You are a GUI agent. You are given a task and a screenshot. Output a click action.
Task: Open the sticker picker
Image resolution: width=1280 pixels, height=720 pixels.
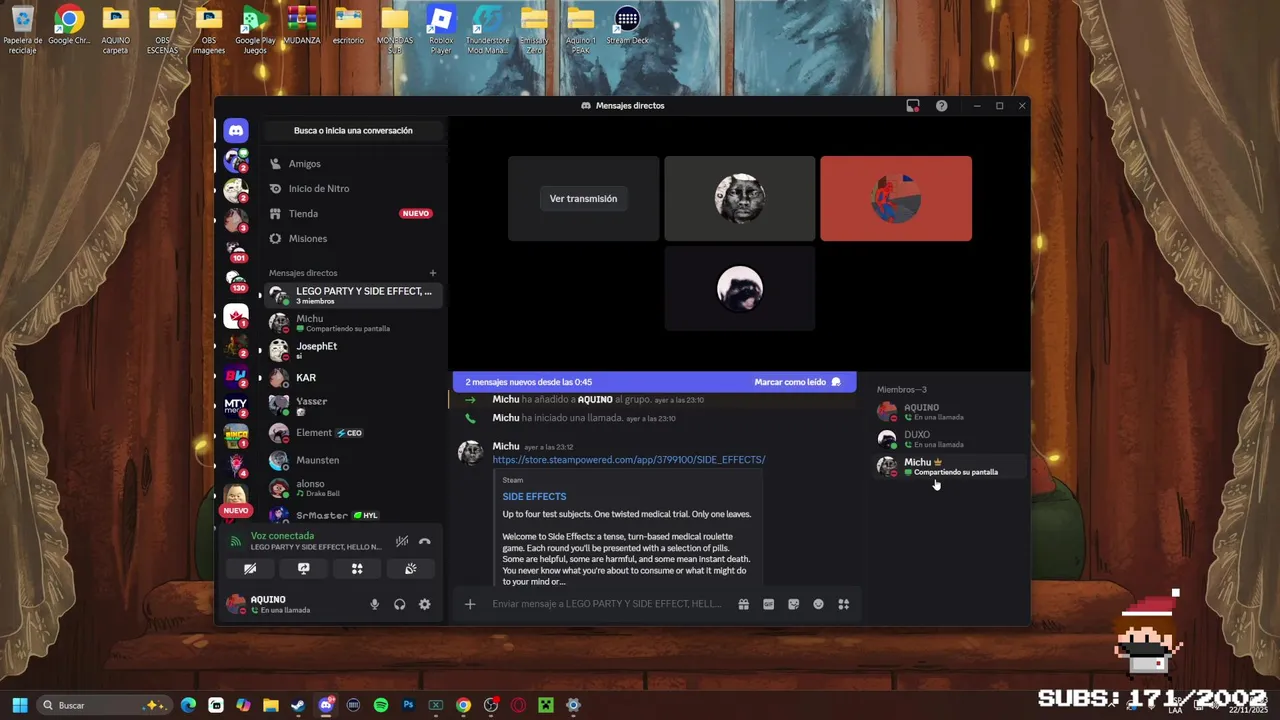click(x=793, y=604)
